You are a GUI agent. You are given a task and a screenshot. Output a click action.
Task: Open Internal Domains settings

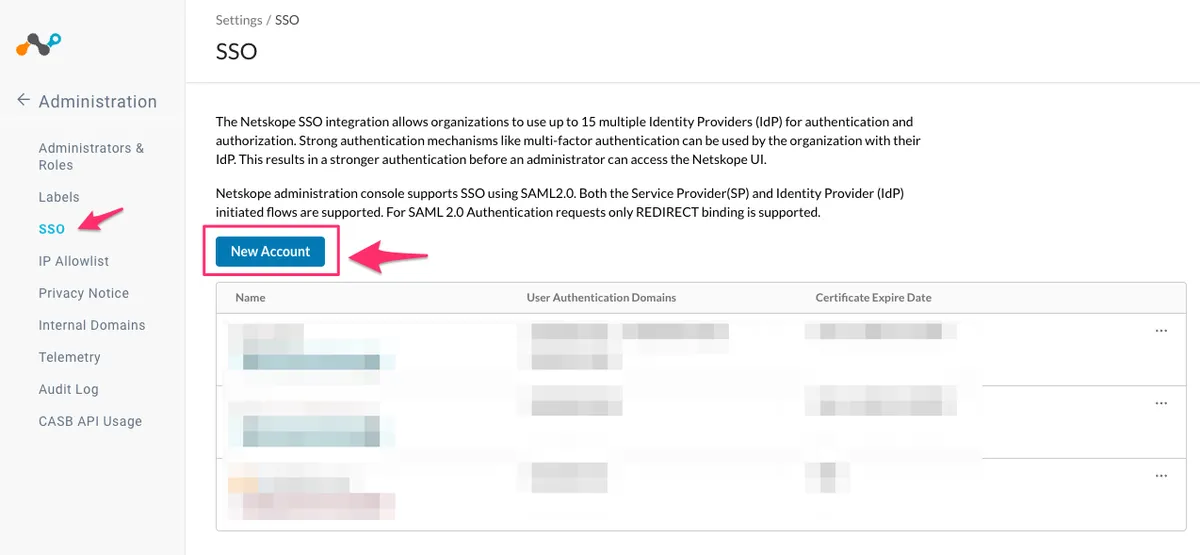[92, 325]
